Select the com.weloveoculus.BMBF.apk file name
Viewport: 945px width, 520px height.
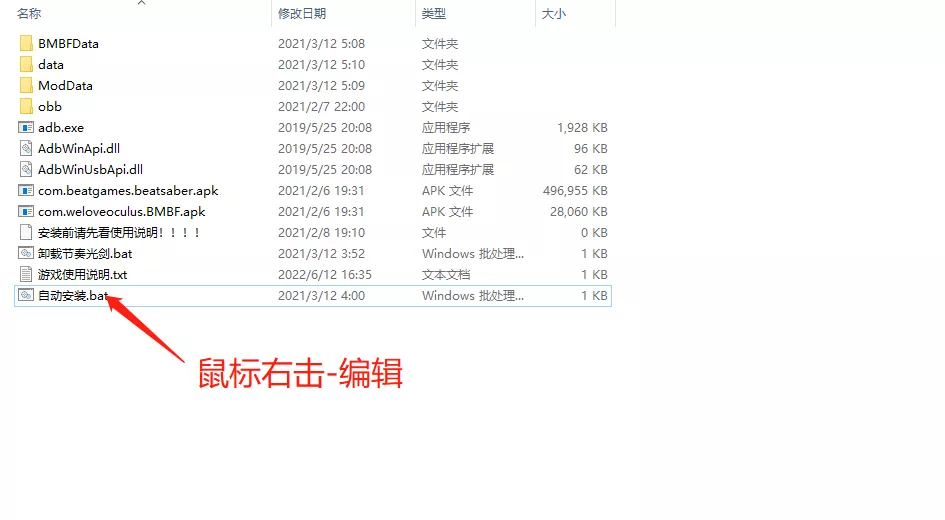coord(122,211)
